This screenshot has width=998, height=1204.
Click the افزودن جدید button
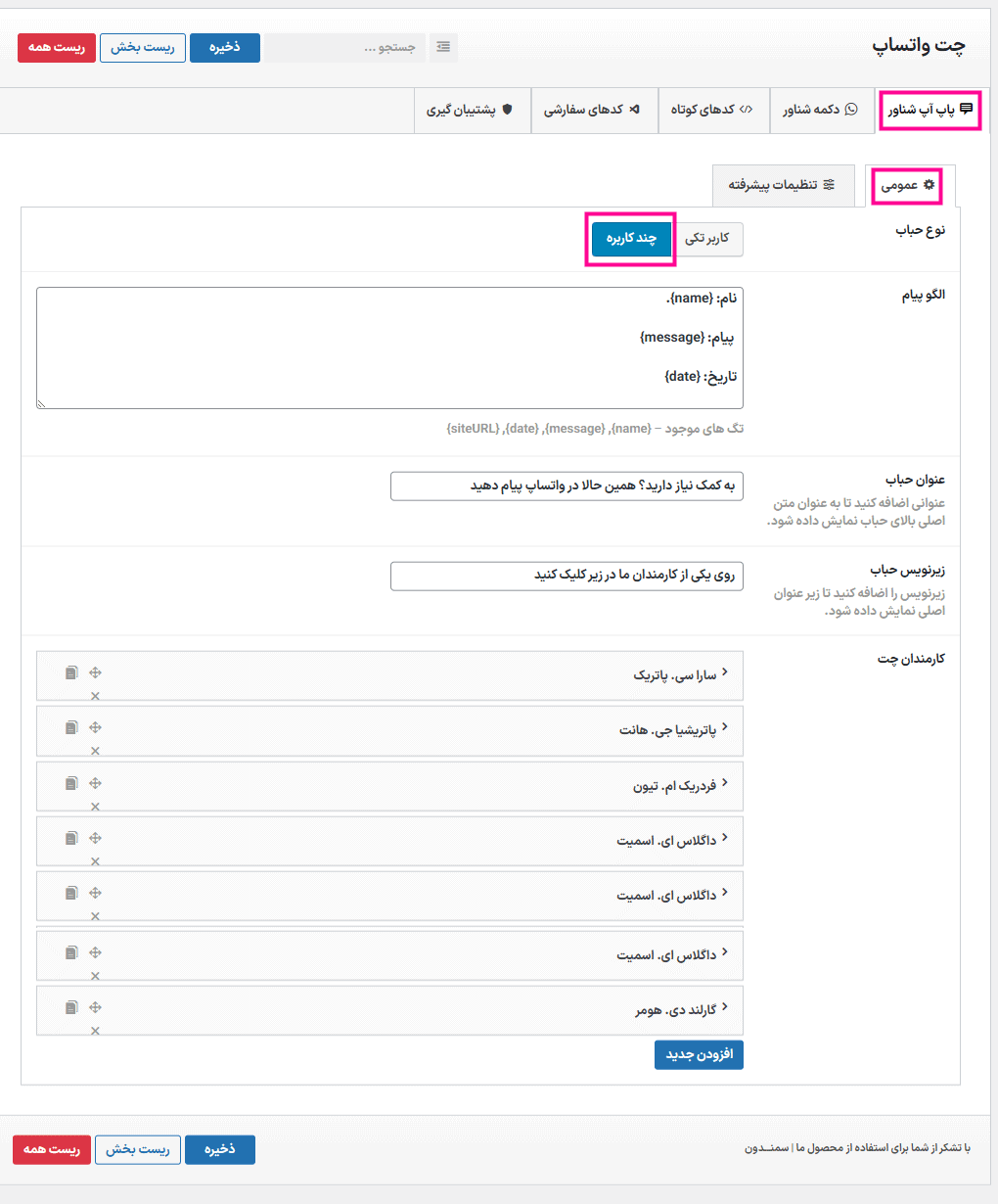pyautogui.click(x=699, y=1054)
